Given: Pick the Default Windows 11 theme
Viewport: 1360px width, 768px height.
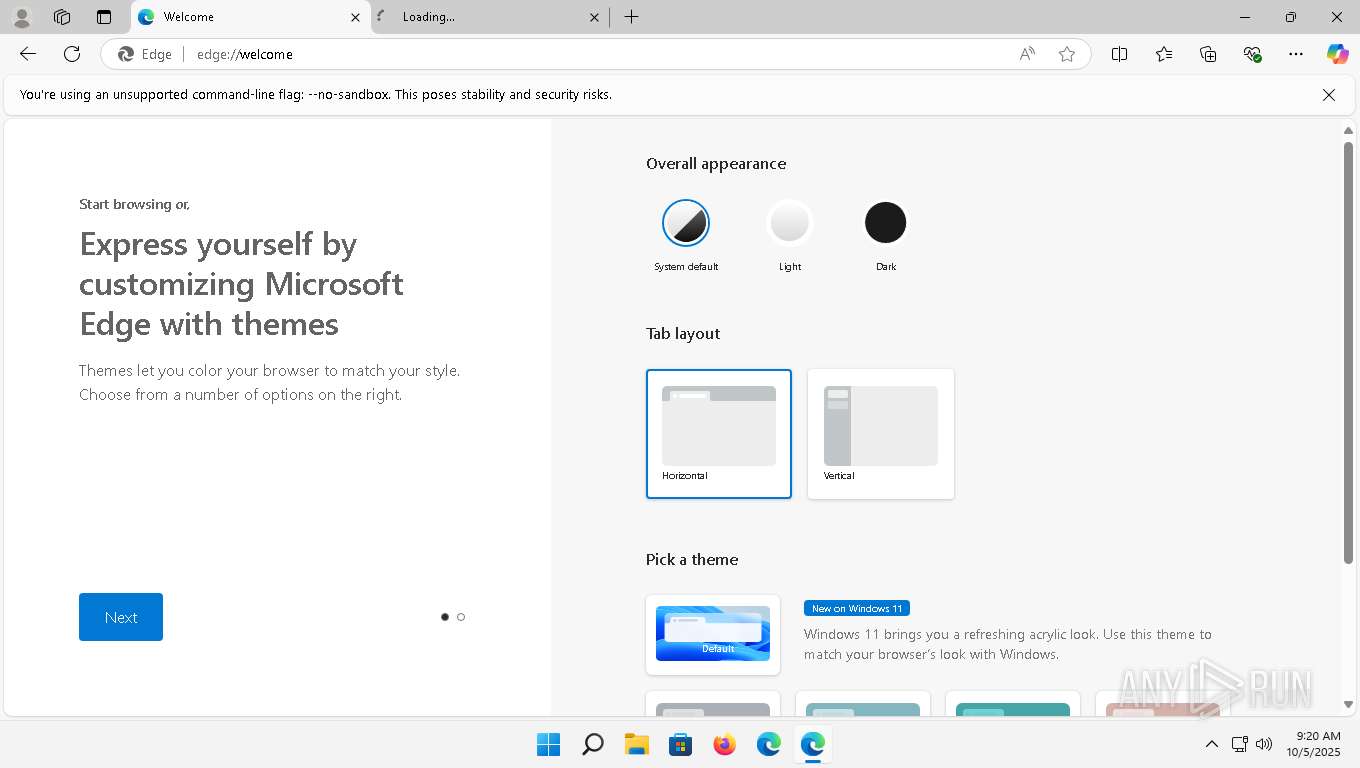Looking at the screenshot, I should [713, 634].
